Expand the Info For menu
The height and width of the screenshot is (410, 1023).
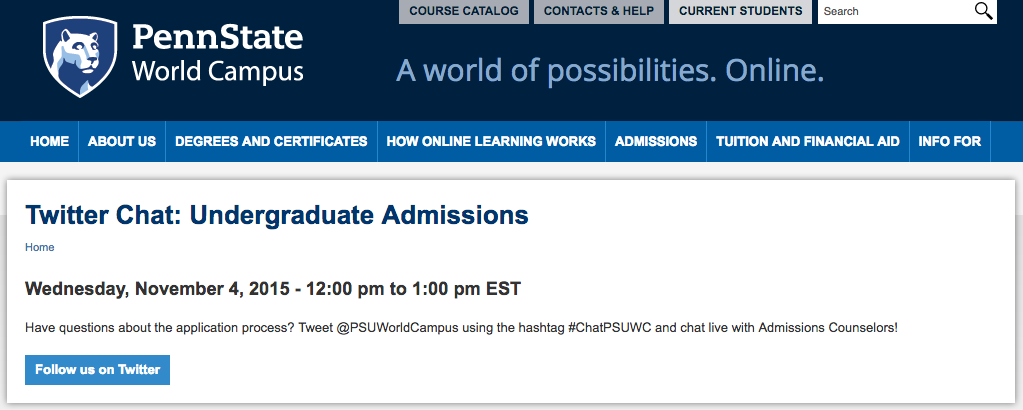coord(950,141)
